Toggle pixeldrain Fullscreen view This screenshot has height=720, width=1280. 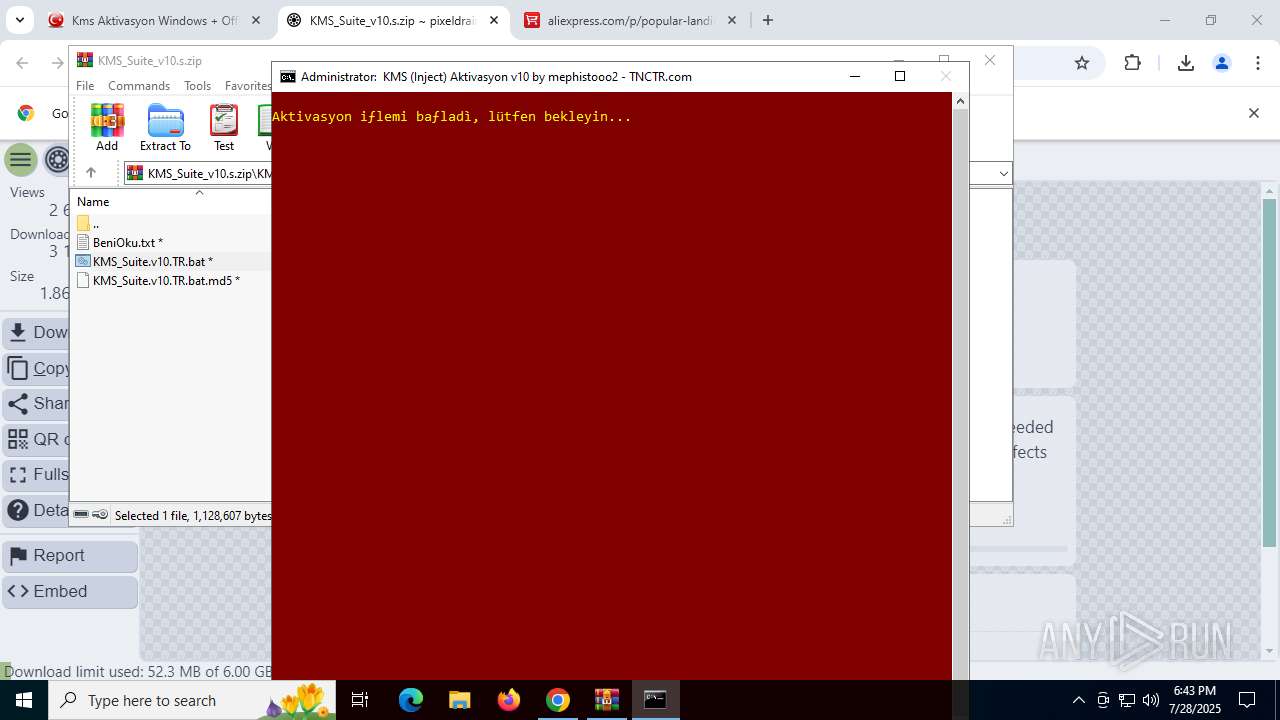[x=36, y=474]
